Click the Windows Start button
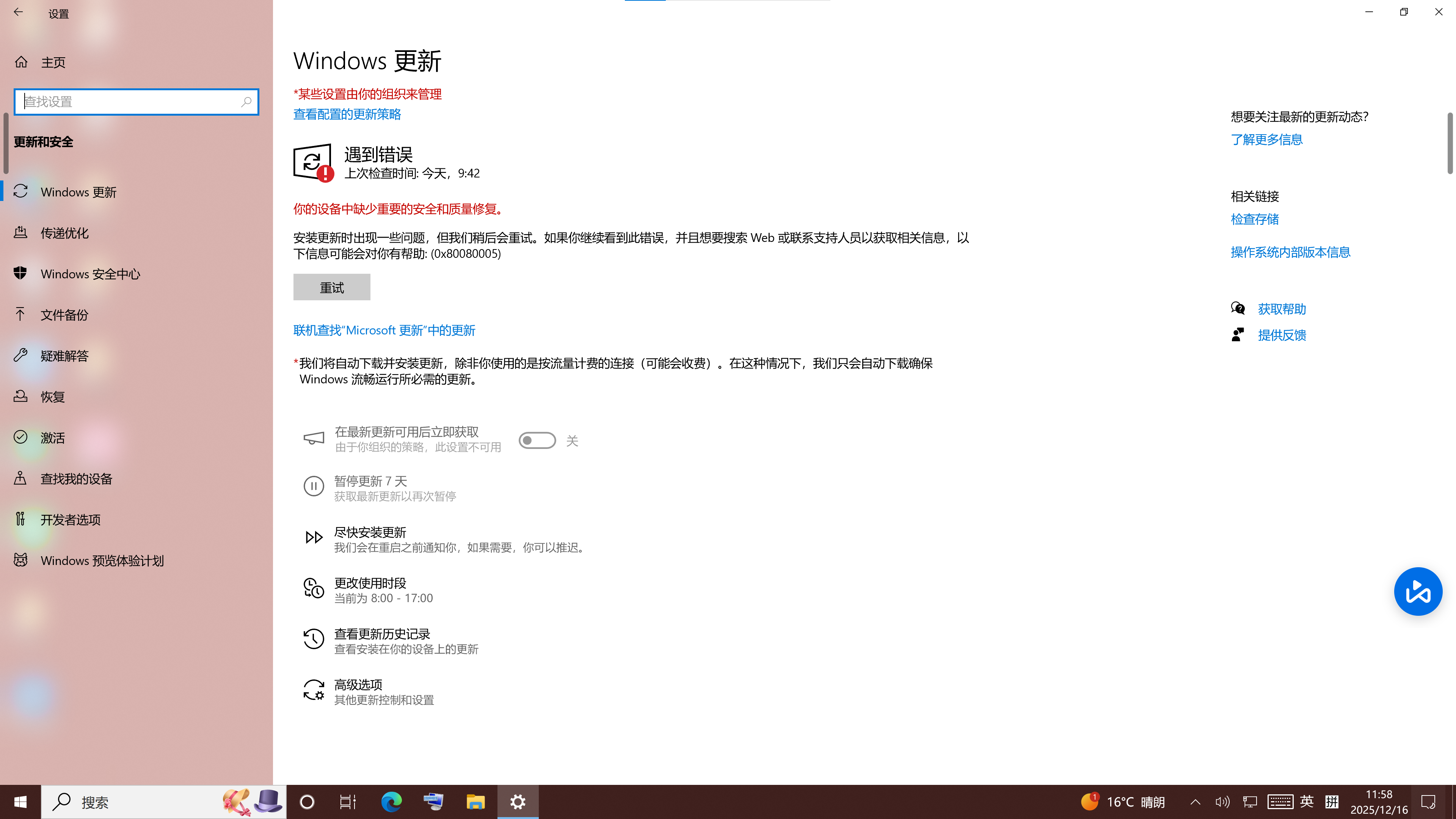Viewport: 1456px width, 819px height. [x=20, y=802]
